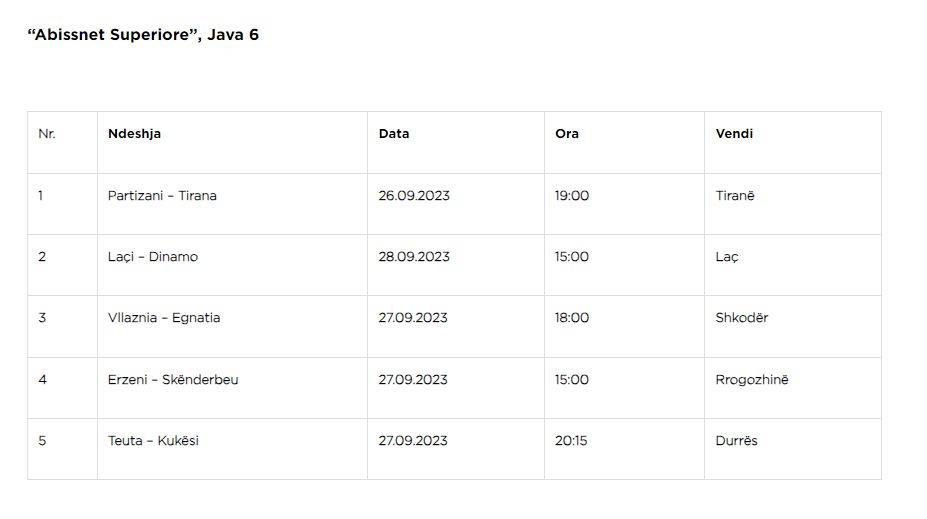Select the Teuta – Kukësi match cell

[232, 449]
